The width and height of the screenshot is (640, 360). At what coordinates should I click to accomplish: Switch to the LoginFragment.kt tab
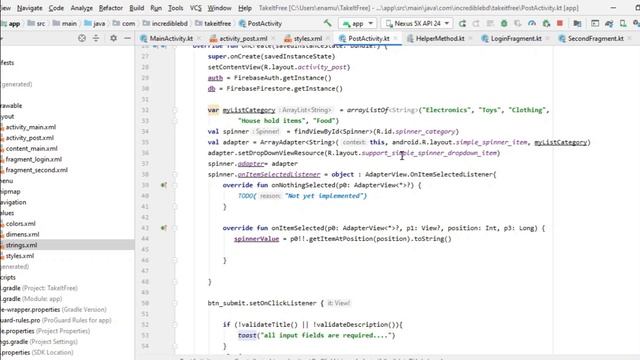[x=516, y=39]
